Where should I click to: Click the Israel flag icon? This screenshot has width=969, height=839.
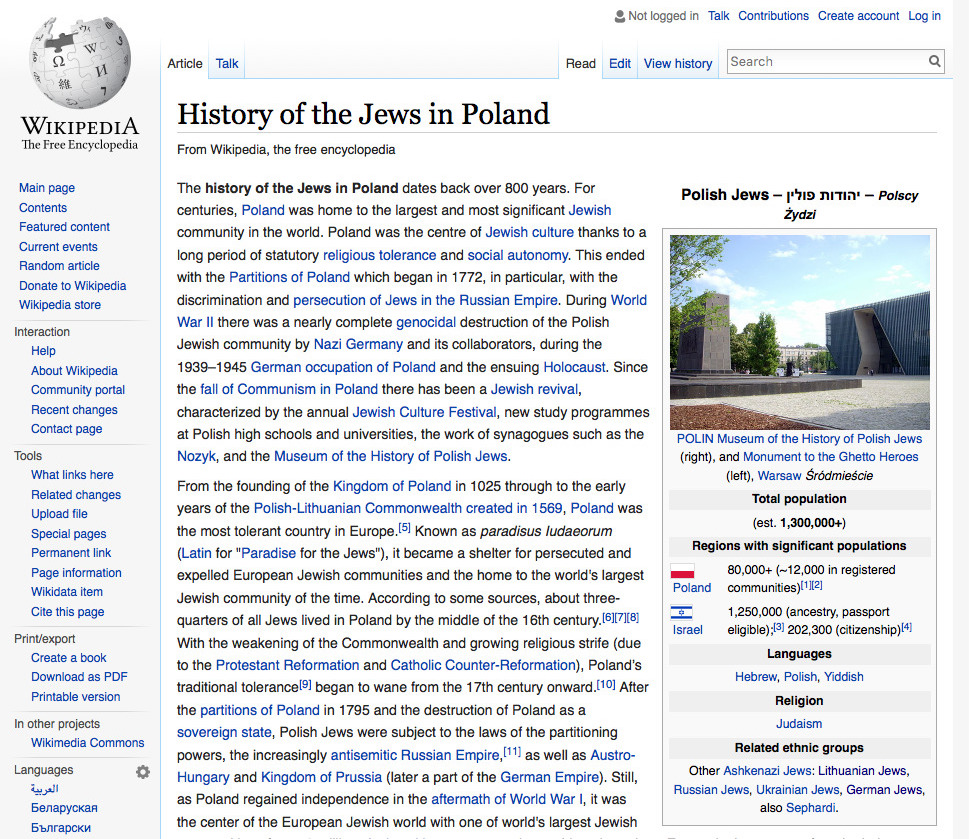(682, 612)
